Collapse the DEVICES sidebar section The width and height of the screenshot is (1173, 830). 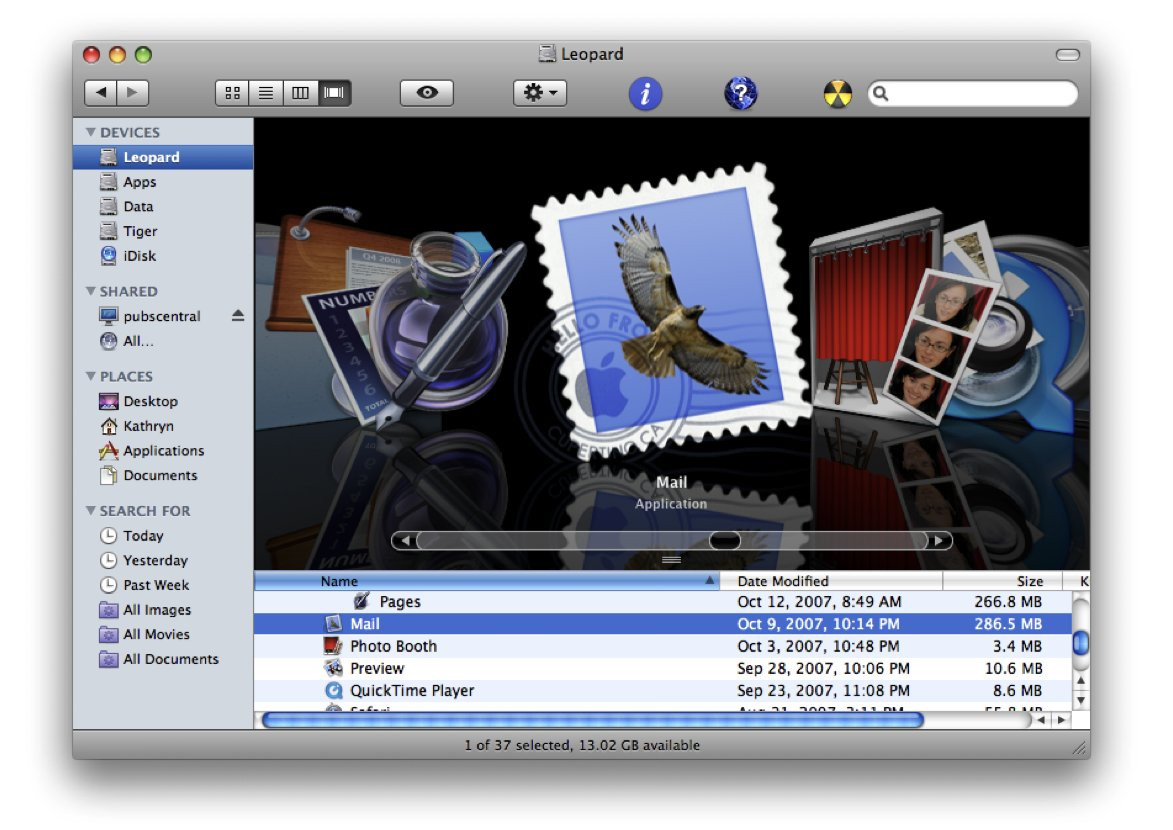click(x=91, y=132)
